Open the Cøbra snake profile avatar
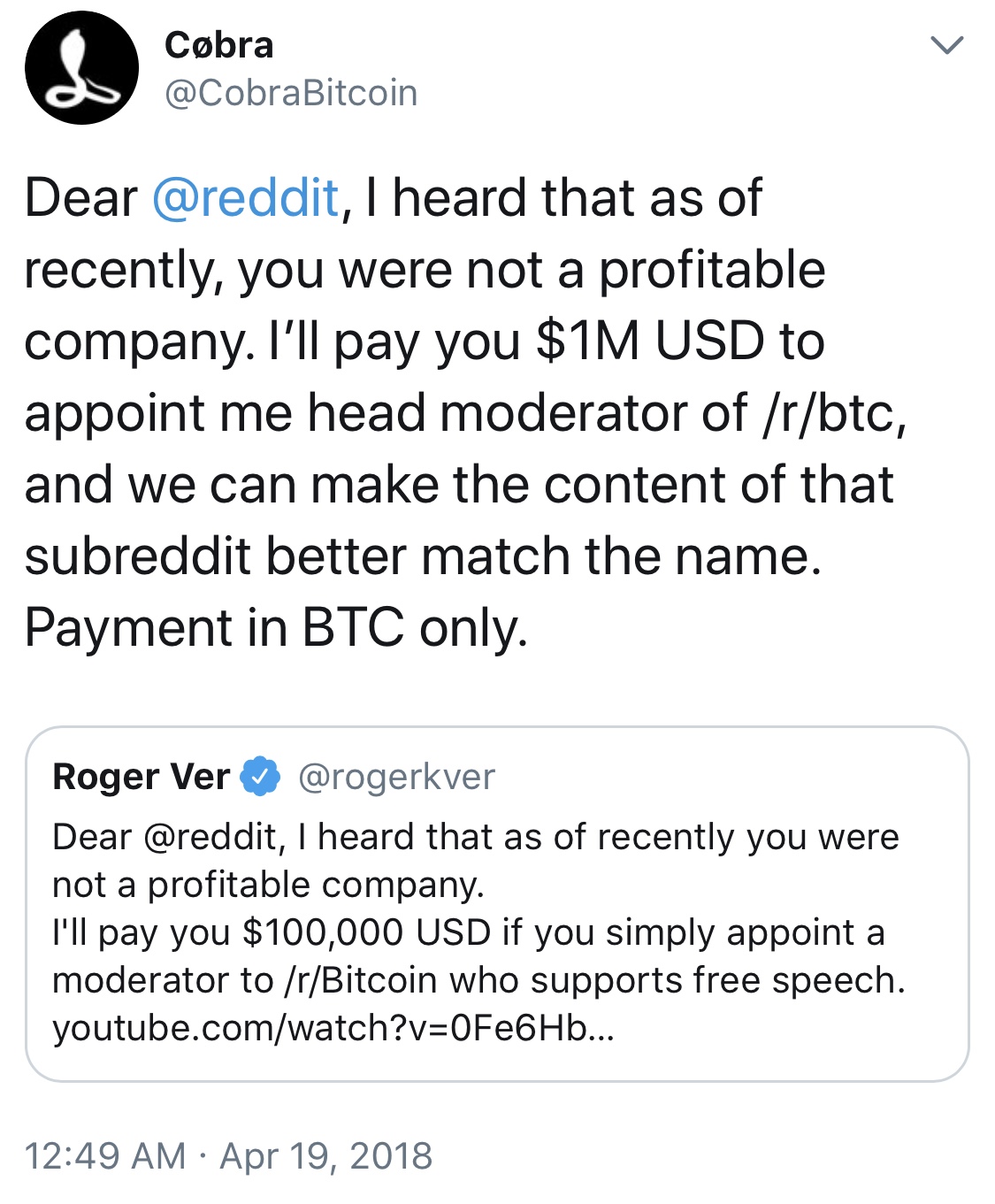The width and height of the screenshot is (995, 1204). tap(82, 68)
